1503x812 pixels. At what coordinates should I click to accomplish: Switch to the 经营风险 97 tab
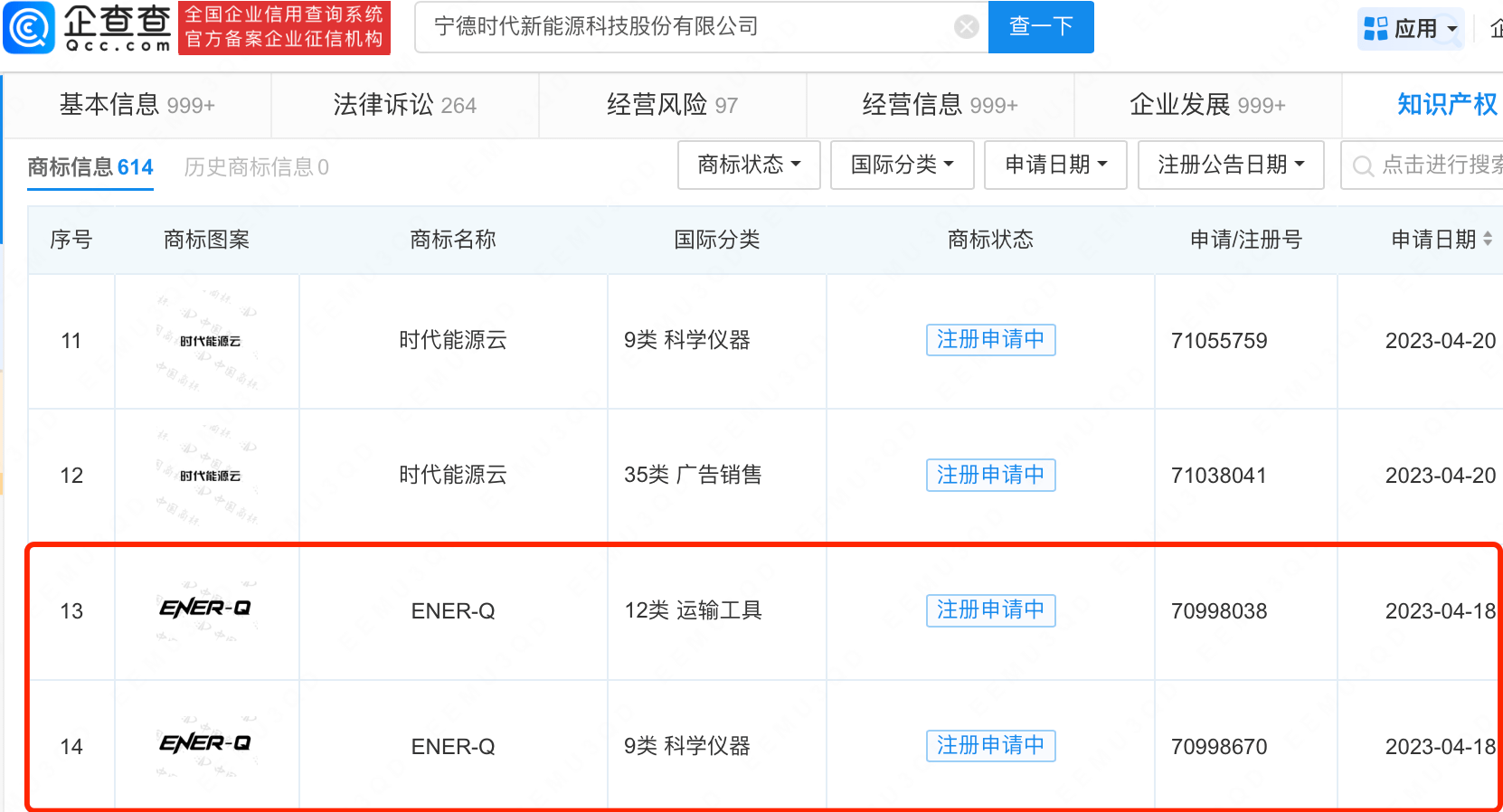(672, 105)
